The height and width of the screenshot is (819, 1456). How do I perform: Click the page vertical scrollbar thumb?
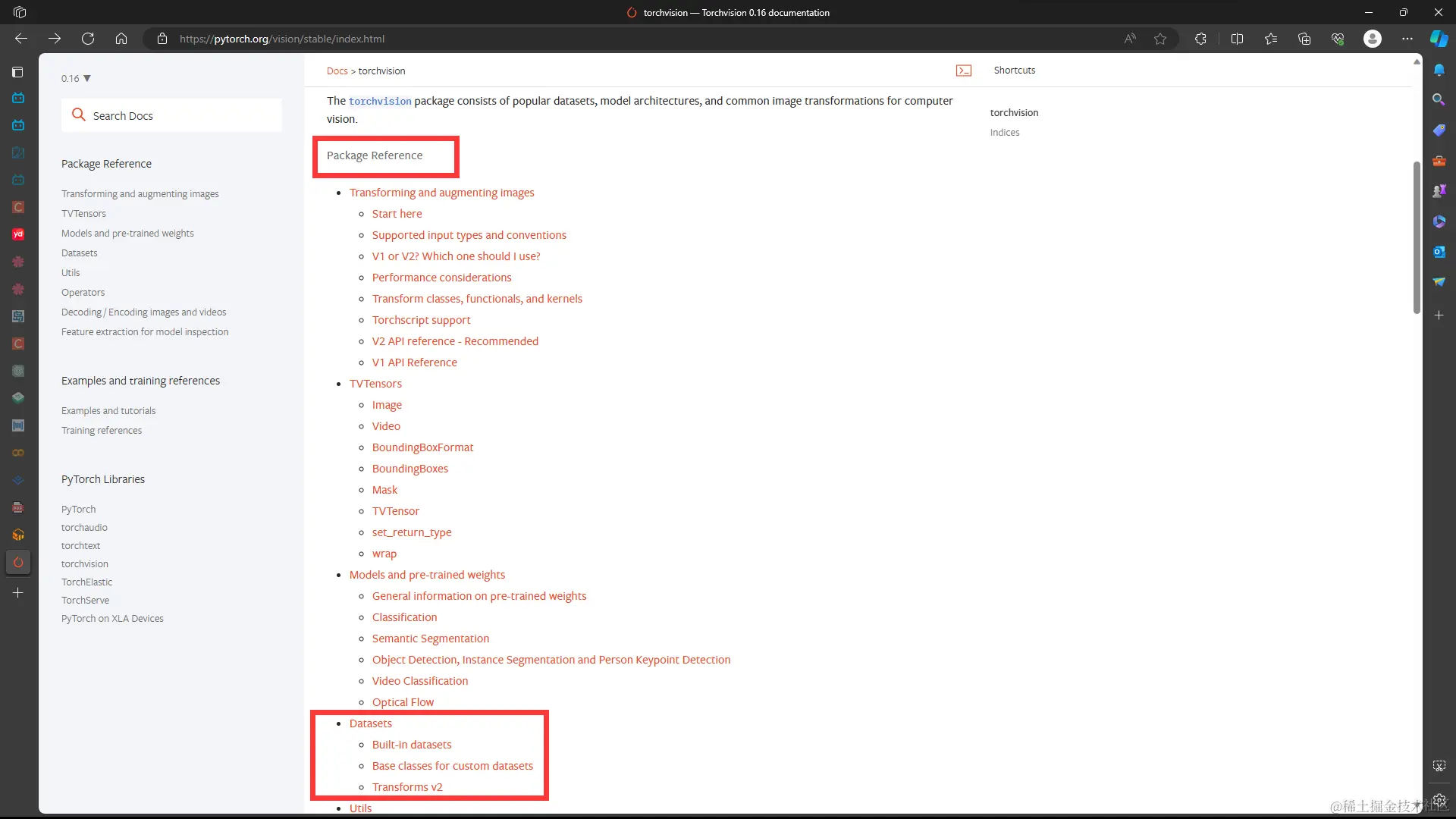tap(1416, 237)
